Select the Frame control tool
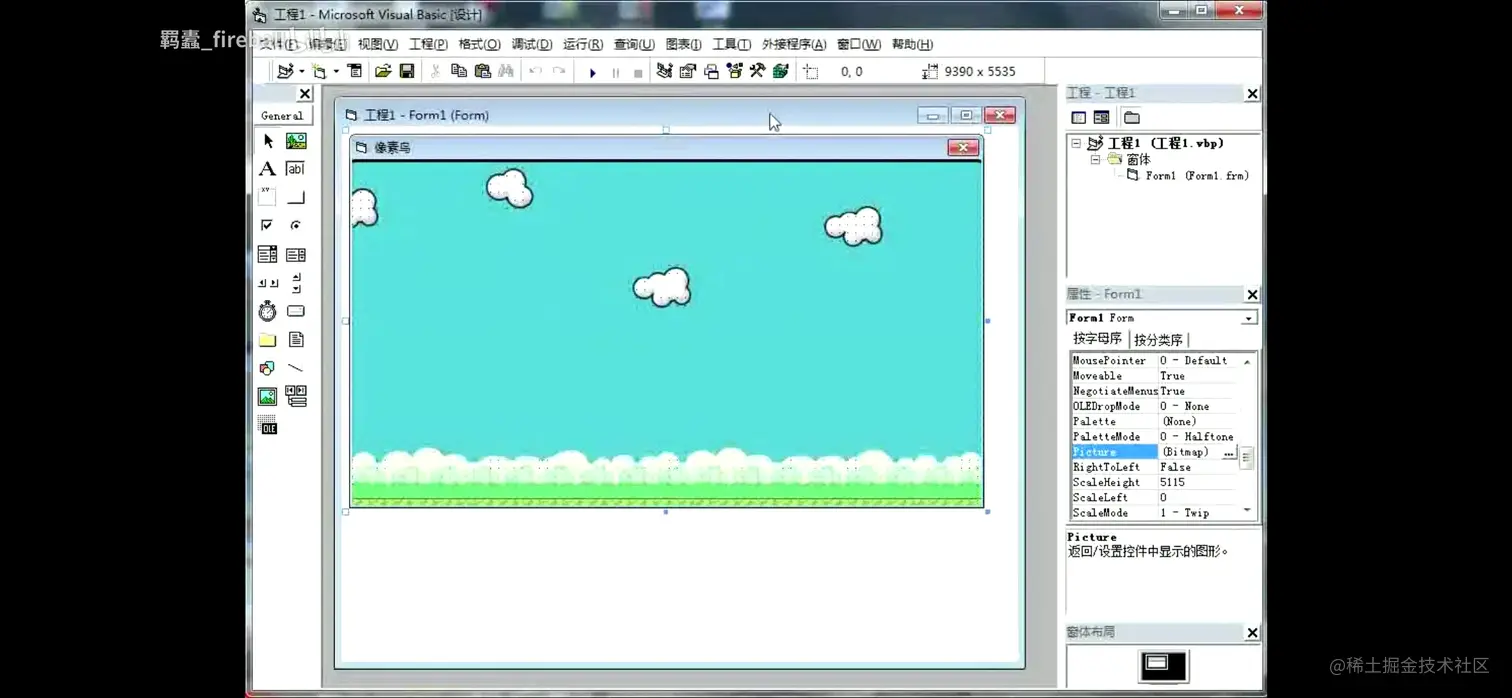The width and height of the screenshot is (1512, 698). coord(267,197)
